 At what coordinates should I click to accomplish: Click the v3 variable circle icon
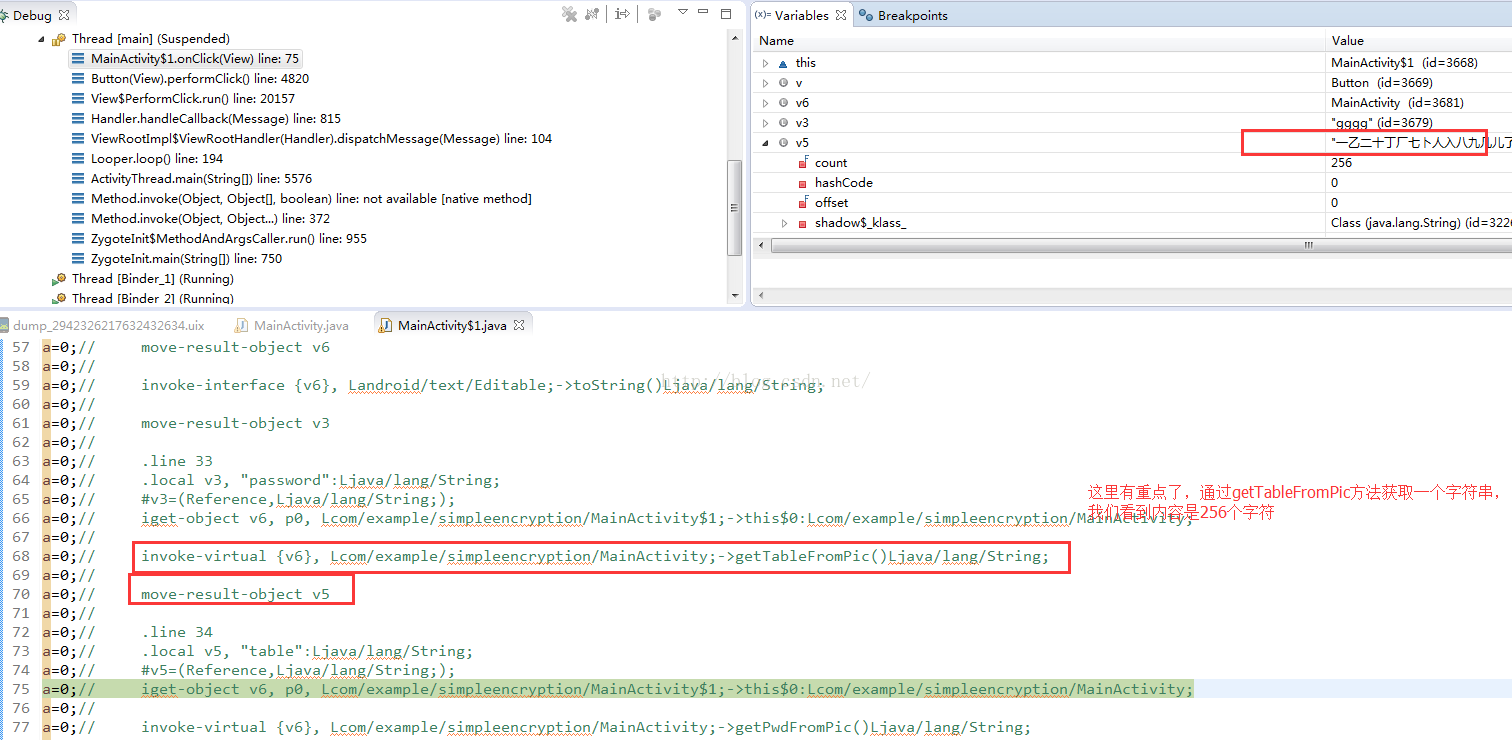(x=783, y=123)
